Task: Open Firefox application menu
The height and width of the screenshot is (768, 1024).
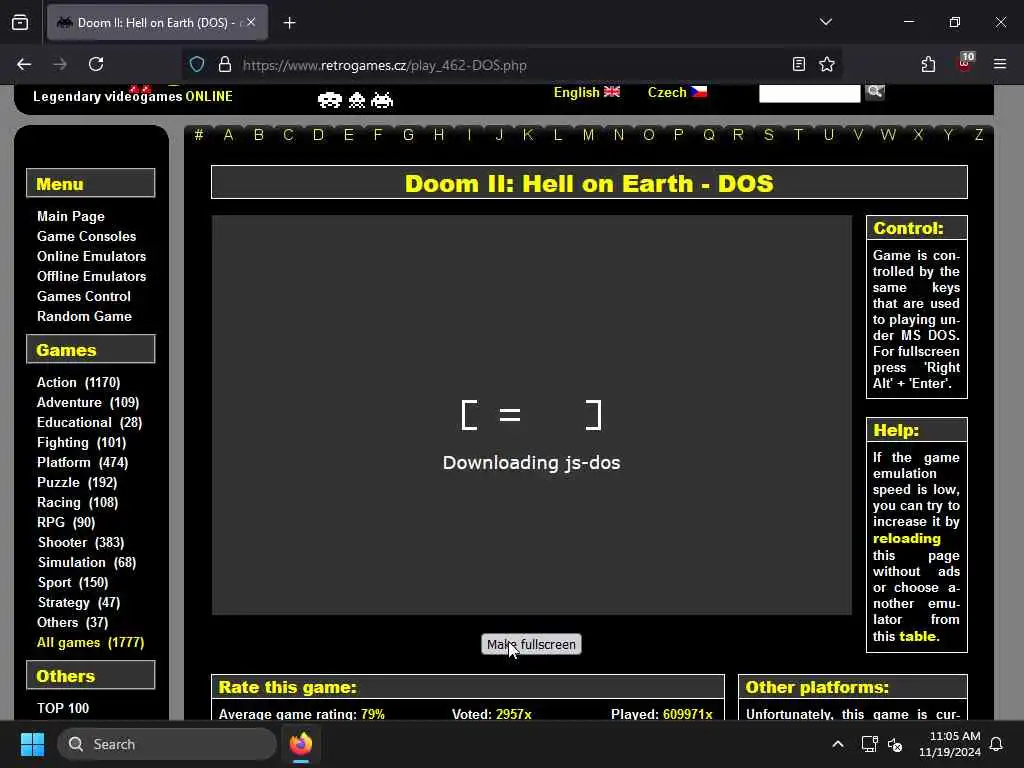Action: coord(1000,64)
